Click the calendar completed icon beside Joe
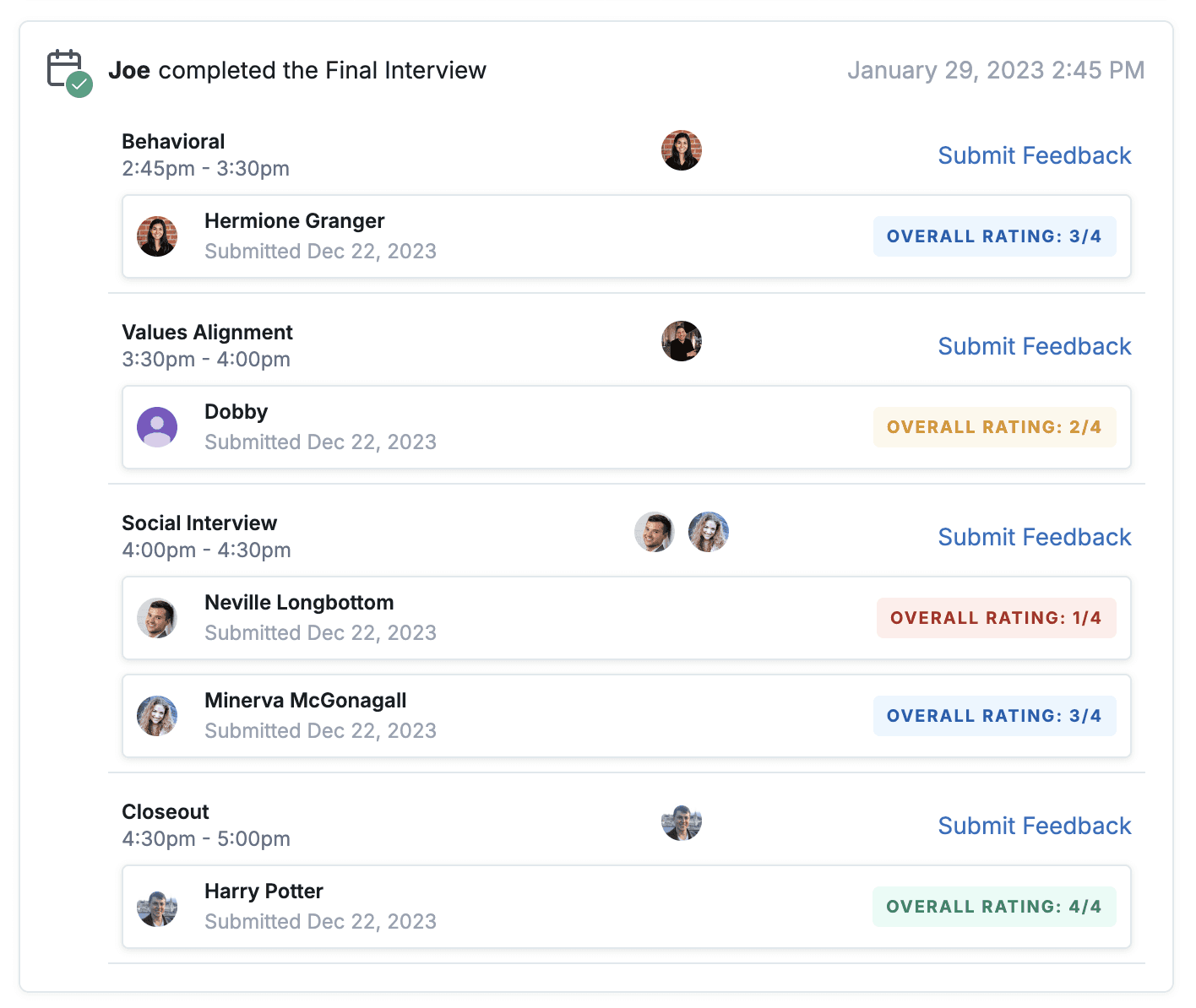Screen dimensions: 1196x1008 click(x=68, y=73)
